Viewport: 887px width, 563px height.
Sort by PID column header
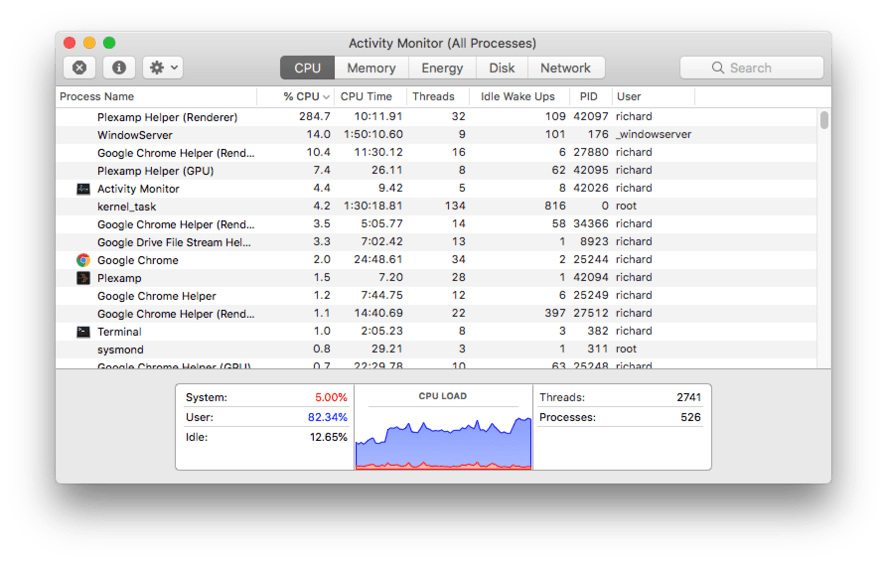[x=591, y=97]
